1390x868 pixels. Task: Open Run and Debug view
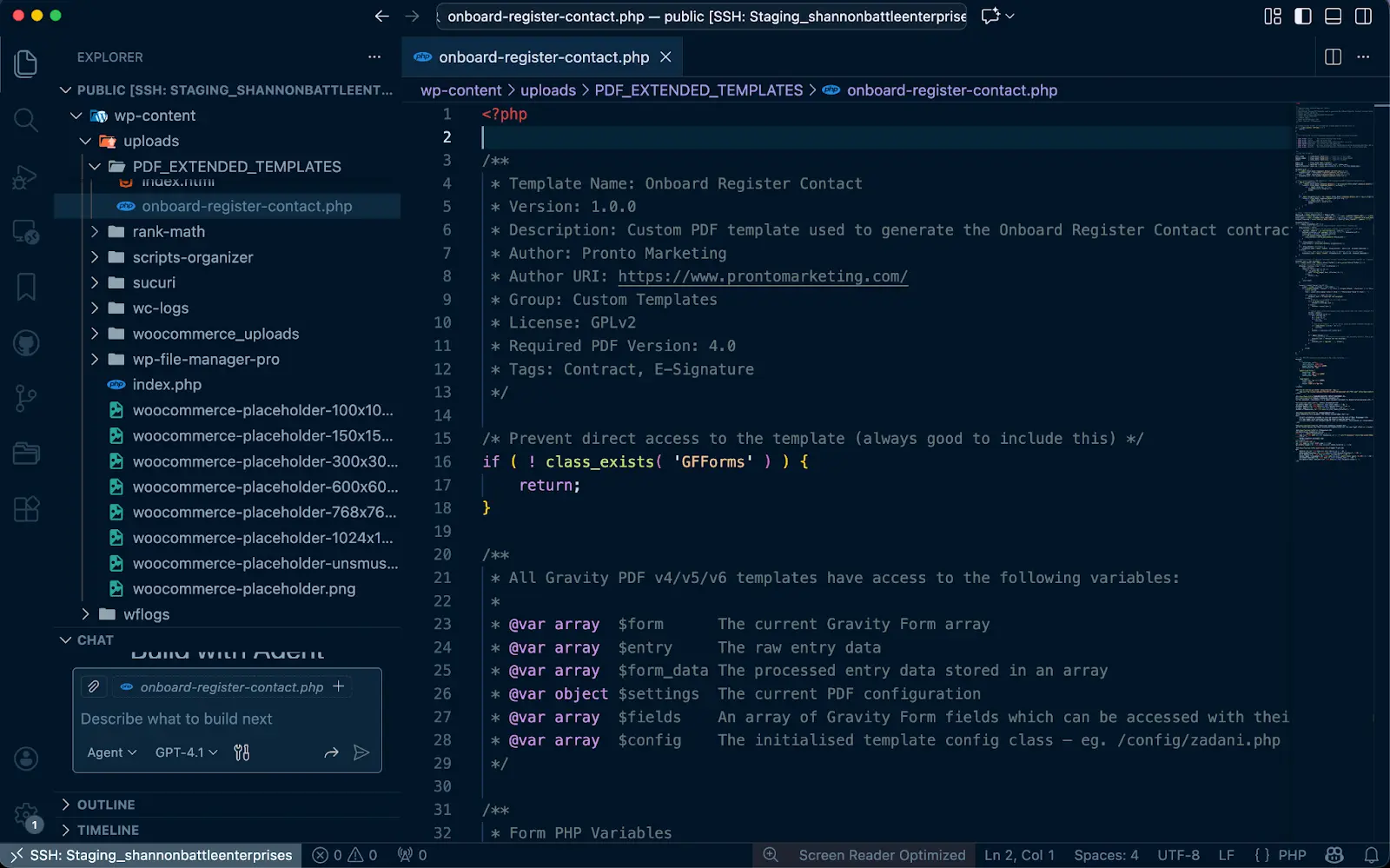(x=26, y=176)
